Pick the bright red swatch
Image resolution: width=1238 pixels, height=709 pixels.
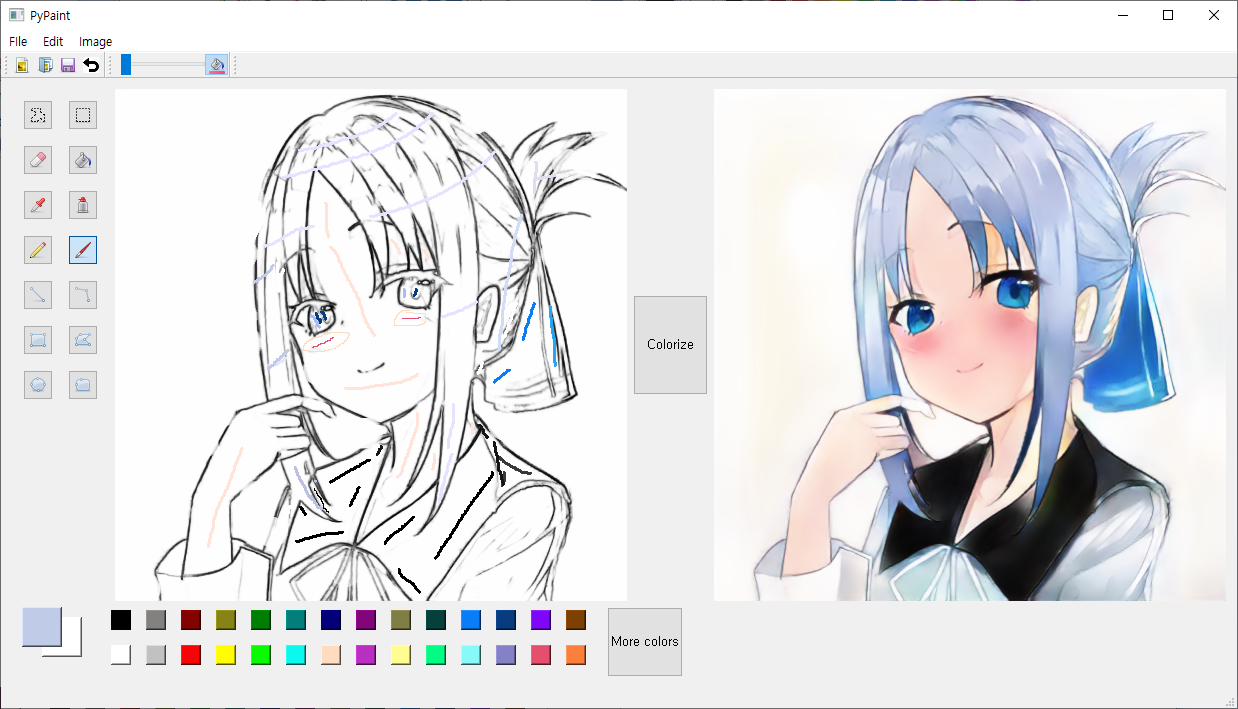(191, 655)
